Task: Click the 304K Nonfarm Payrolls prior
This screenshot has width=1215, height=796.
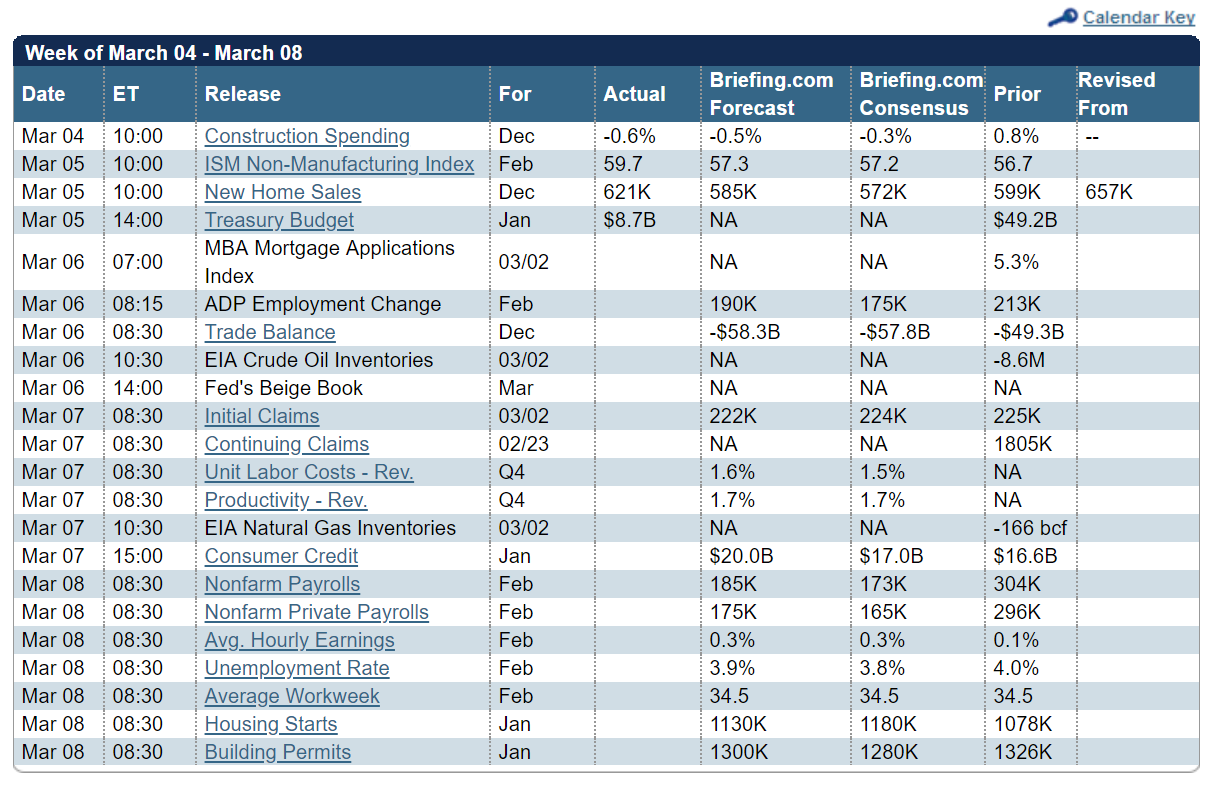Action: point(1017,584)
